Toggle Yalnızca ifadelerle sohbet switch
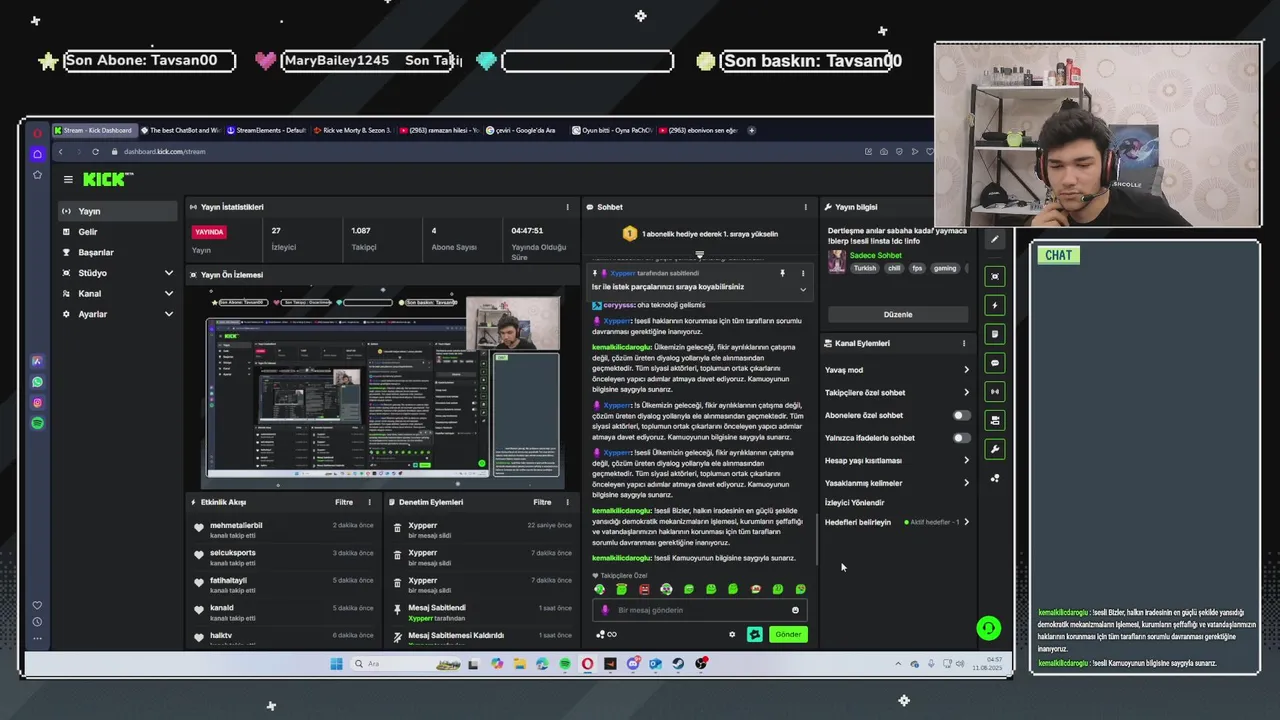 click(x=961, y=438)
